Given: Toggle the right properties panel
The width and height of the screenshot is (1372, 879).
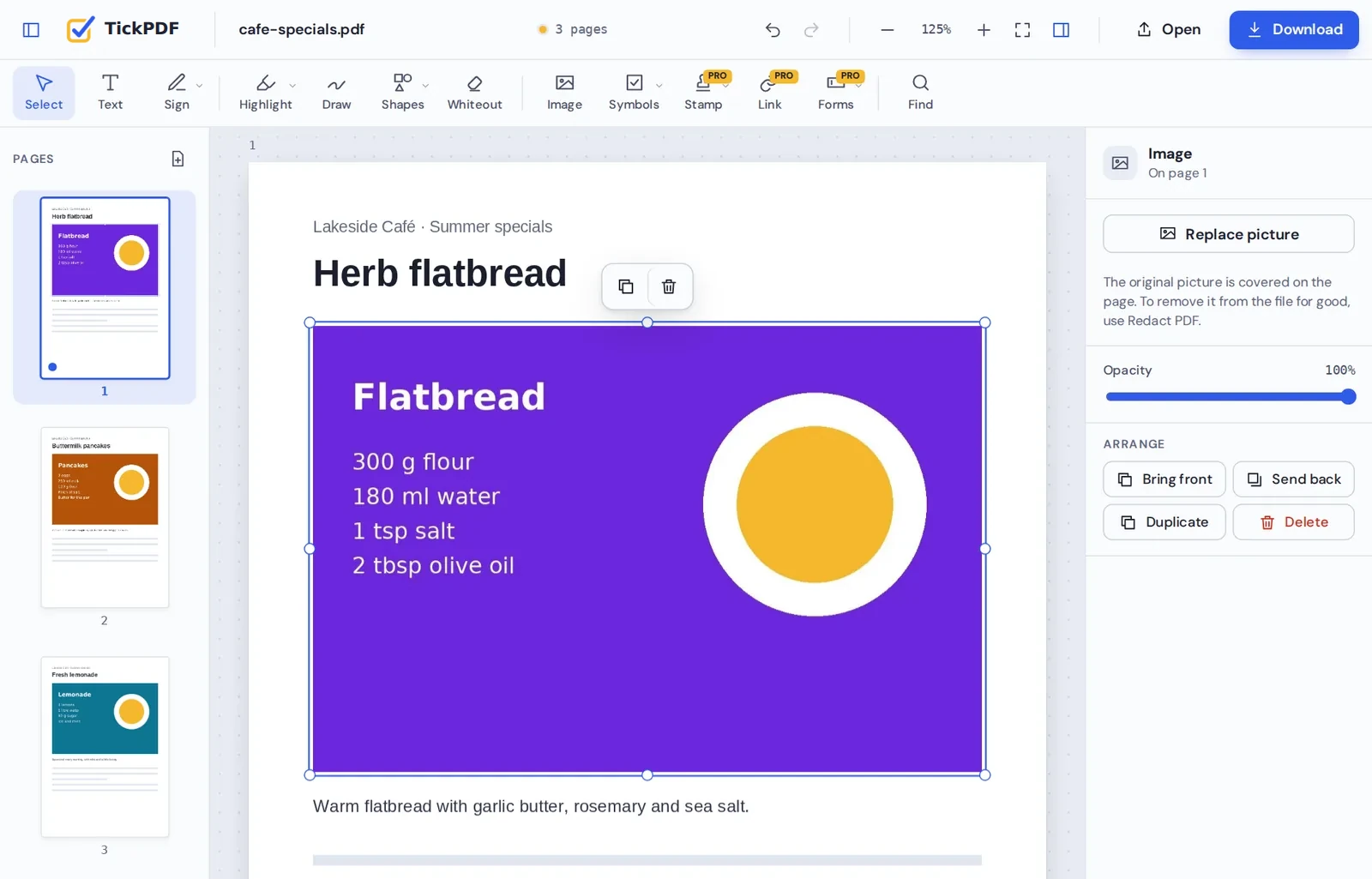Looking at the screenshot, I should click(x=1061, y=30).
